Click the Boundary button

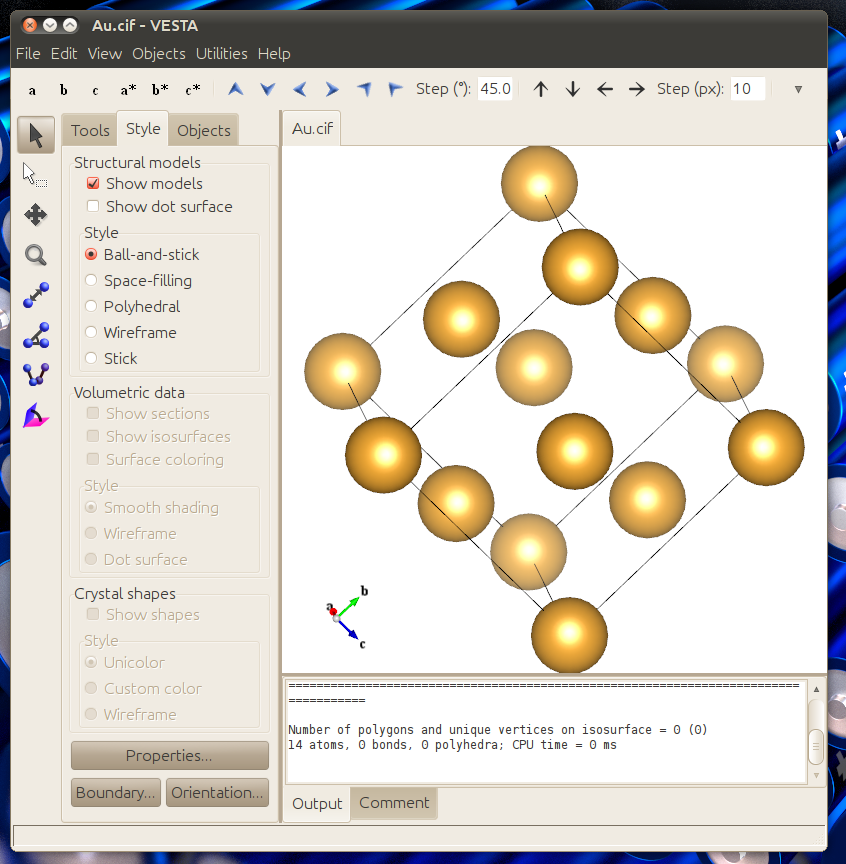click(x=116, y=792)
